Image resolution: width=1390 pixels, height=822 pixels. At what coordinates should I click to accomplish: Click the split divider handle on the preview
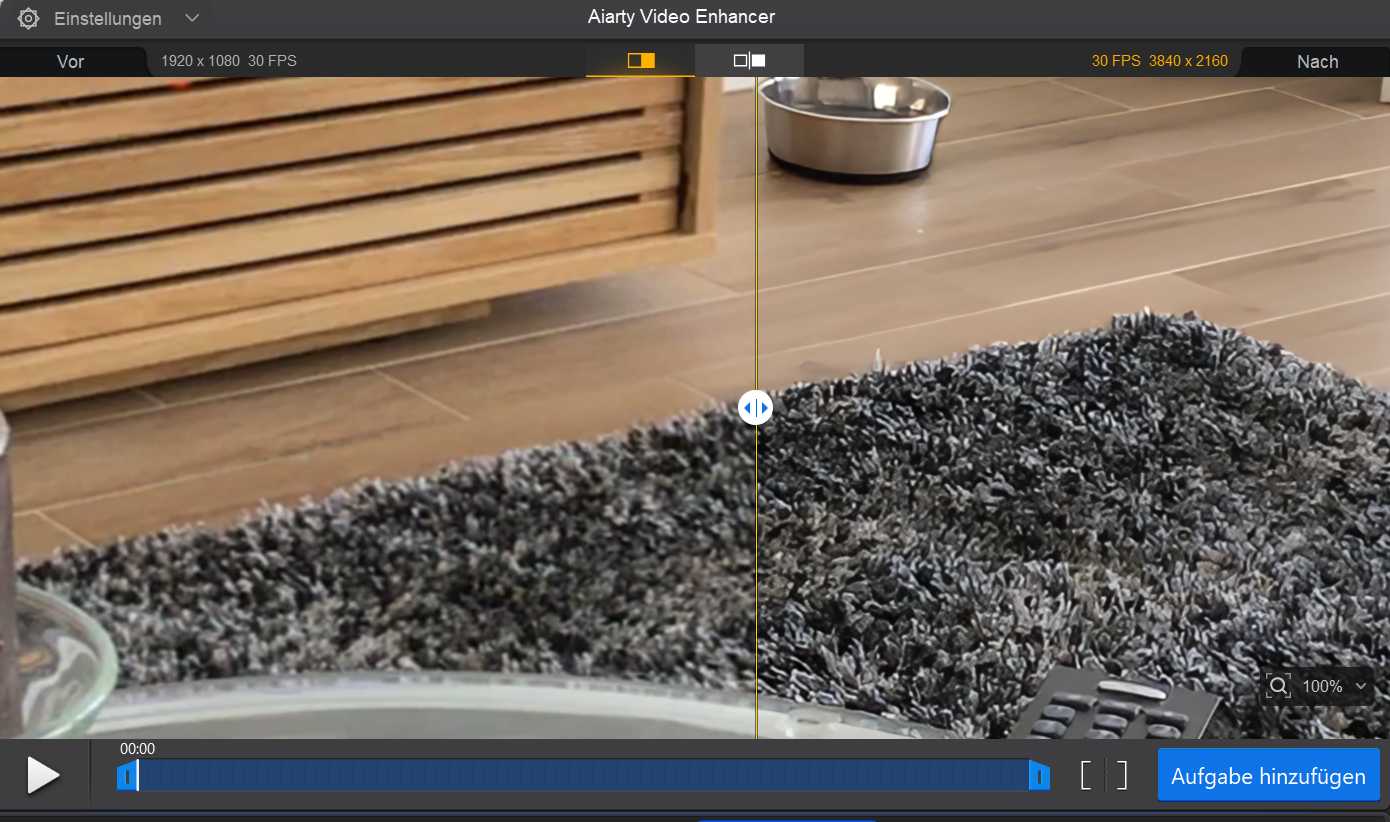(755, 407)
